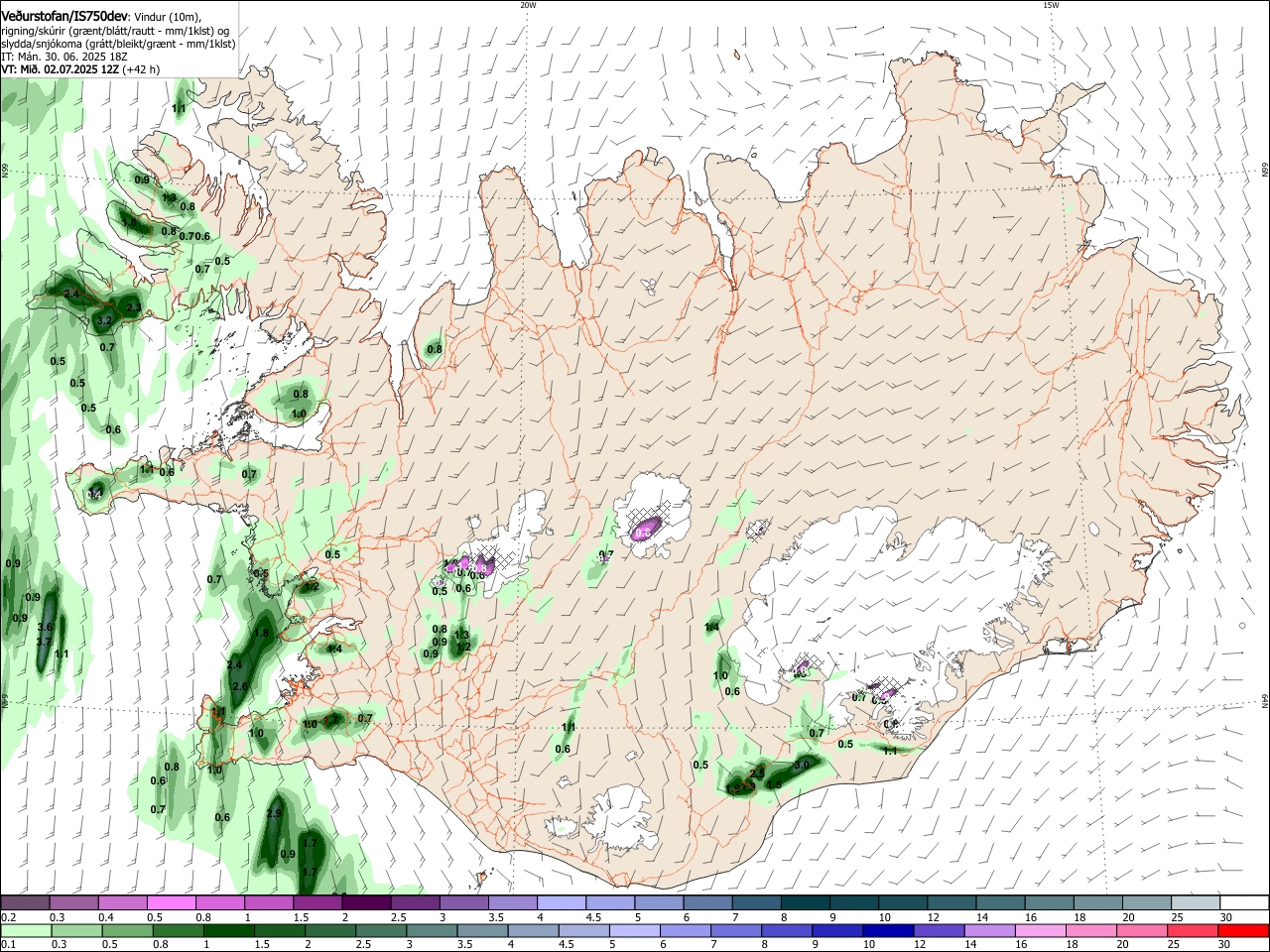Click upper legend swatch between 0.3 and 0.4
This screenshot has width=1270, height=952.
click(73, 903)
